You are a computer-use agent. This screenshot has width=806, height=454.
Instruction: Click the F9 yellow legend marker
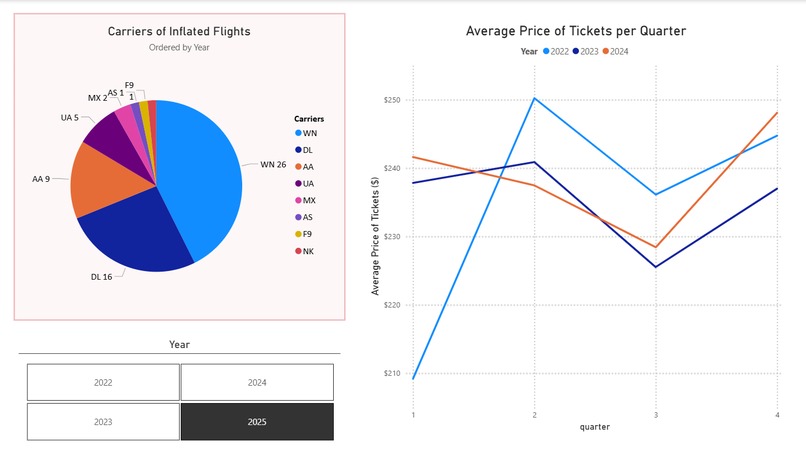point(298,234)
